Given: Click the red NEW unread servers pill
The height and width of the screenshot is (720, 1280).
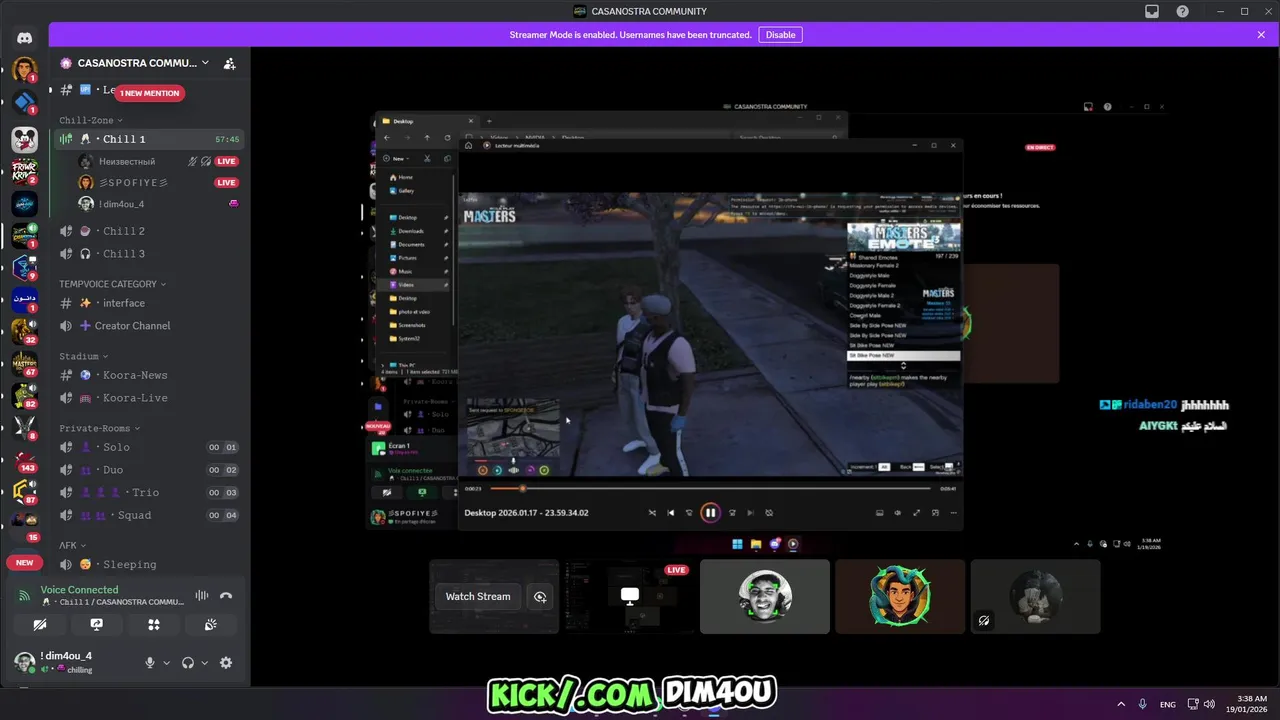Looking at the screenshot, I should click(24, 562).
